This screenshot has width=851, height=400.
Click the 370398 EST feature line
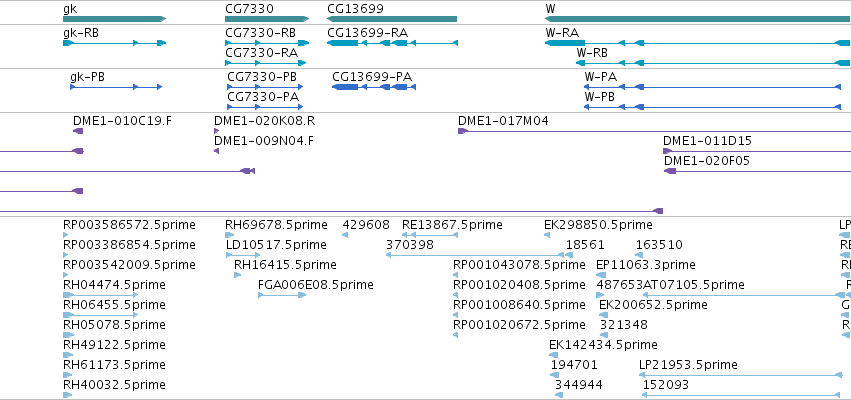(475, 255)
